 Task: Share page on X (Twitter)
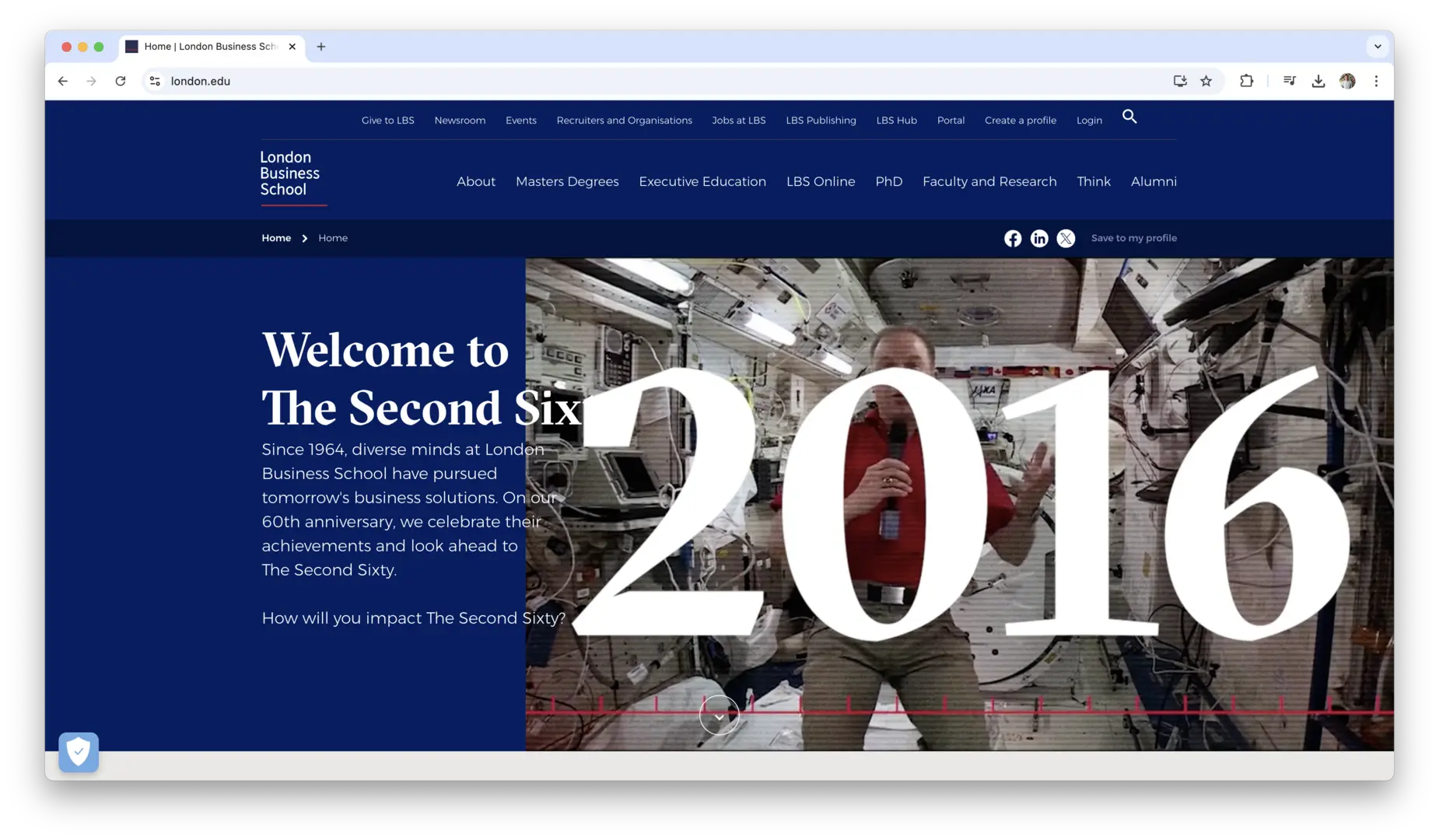1066,239
